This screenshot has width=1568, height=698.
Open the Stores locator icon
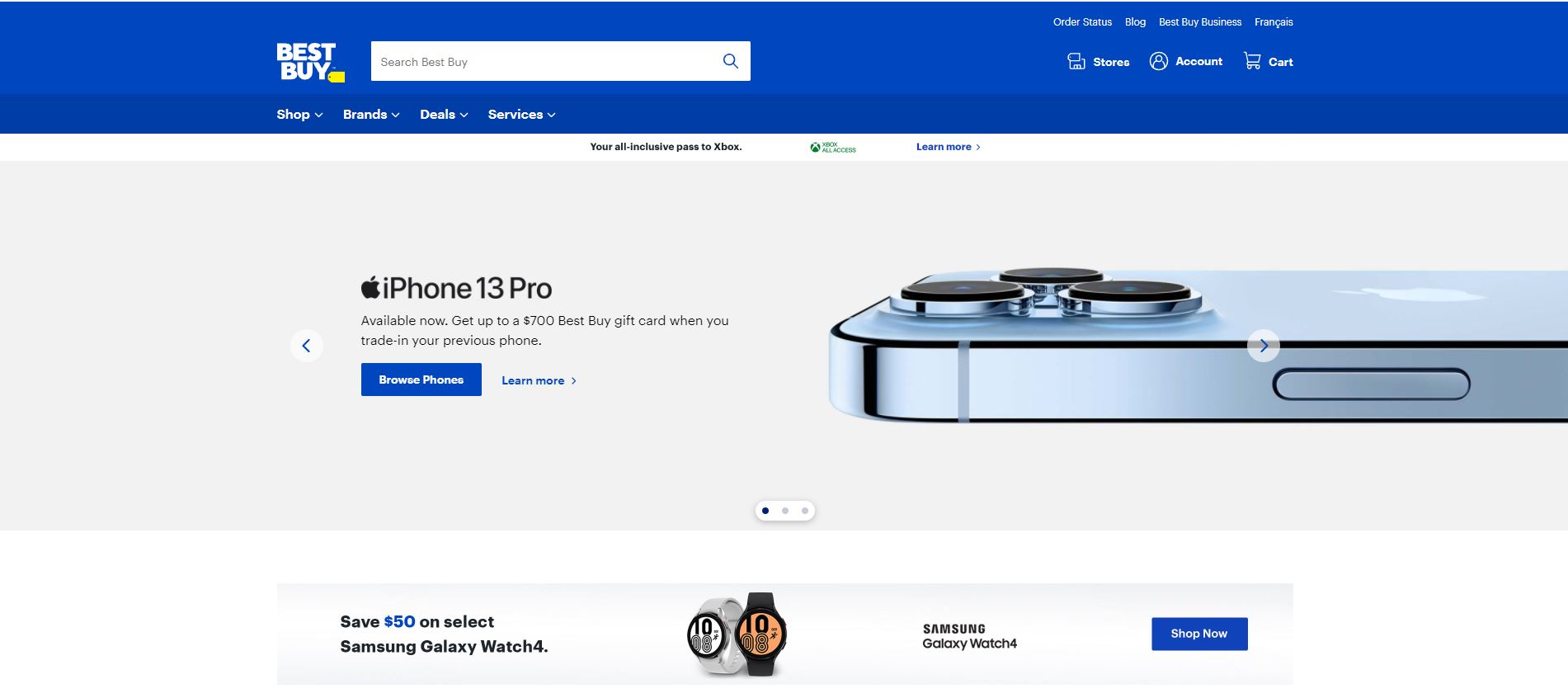click(1076, 61)
